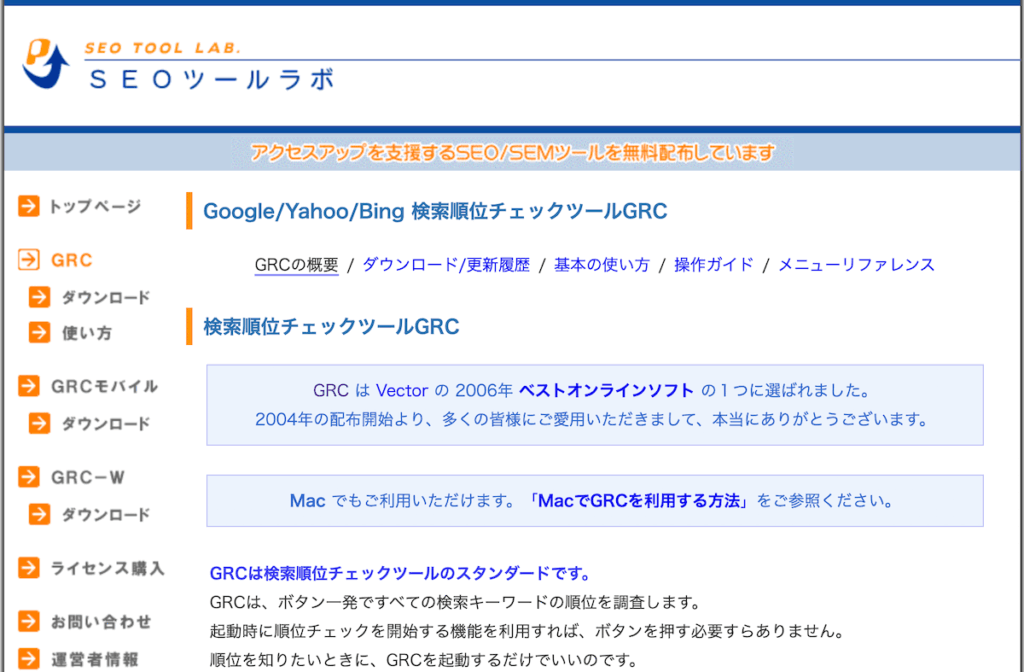The image size is (1024, 672).
Task: Click the arrow icon beside ダウンロード under GRC－W
Action: [39, 515]
